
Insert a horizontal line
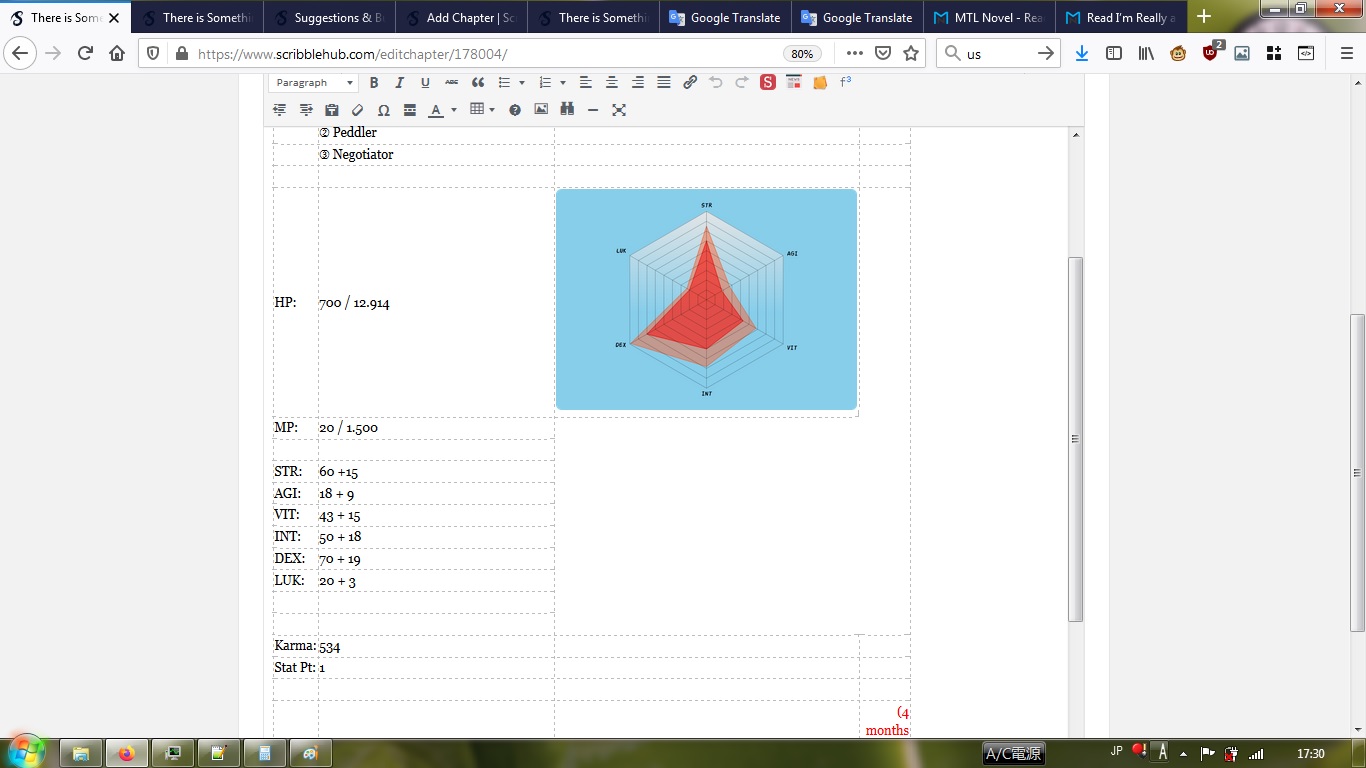[x=593, y=110]
